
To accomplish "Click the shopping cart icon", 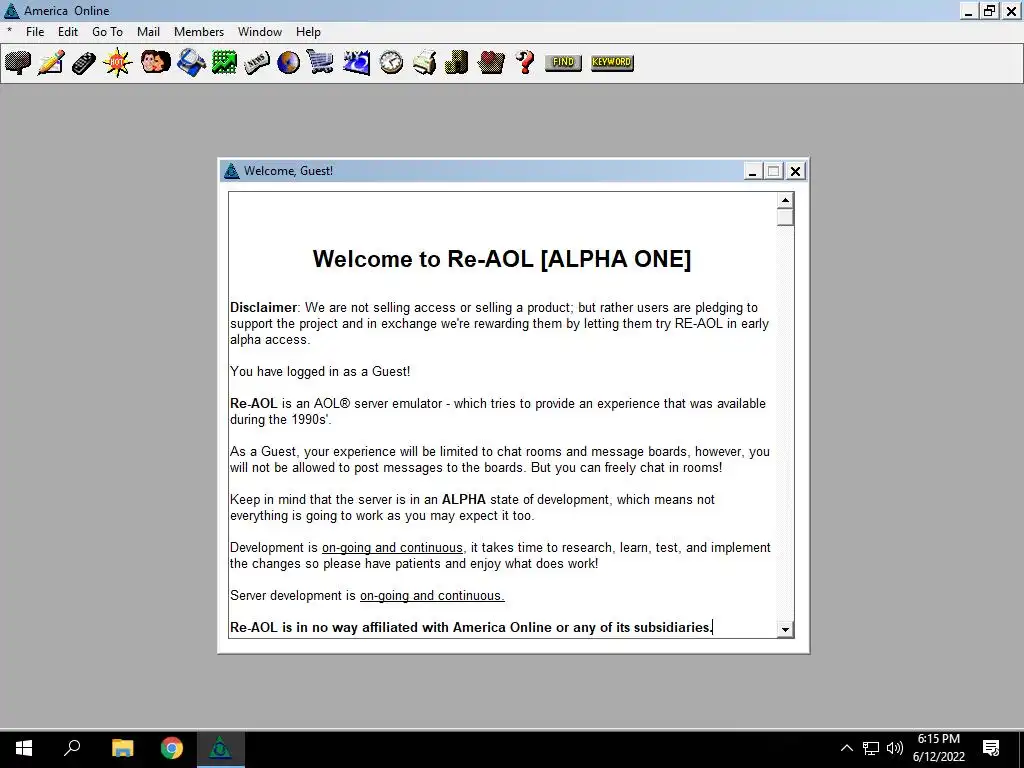I will coord(320,63).
